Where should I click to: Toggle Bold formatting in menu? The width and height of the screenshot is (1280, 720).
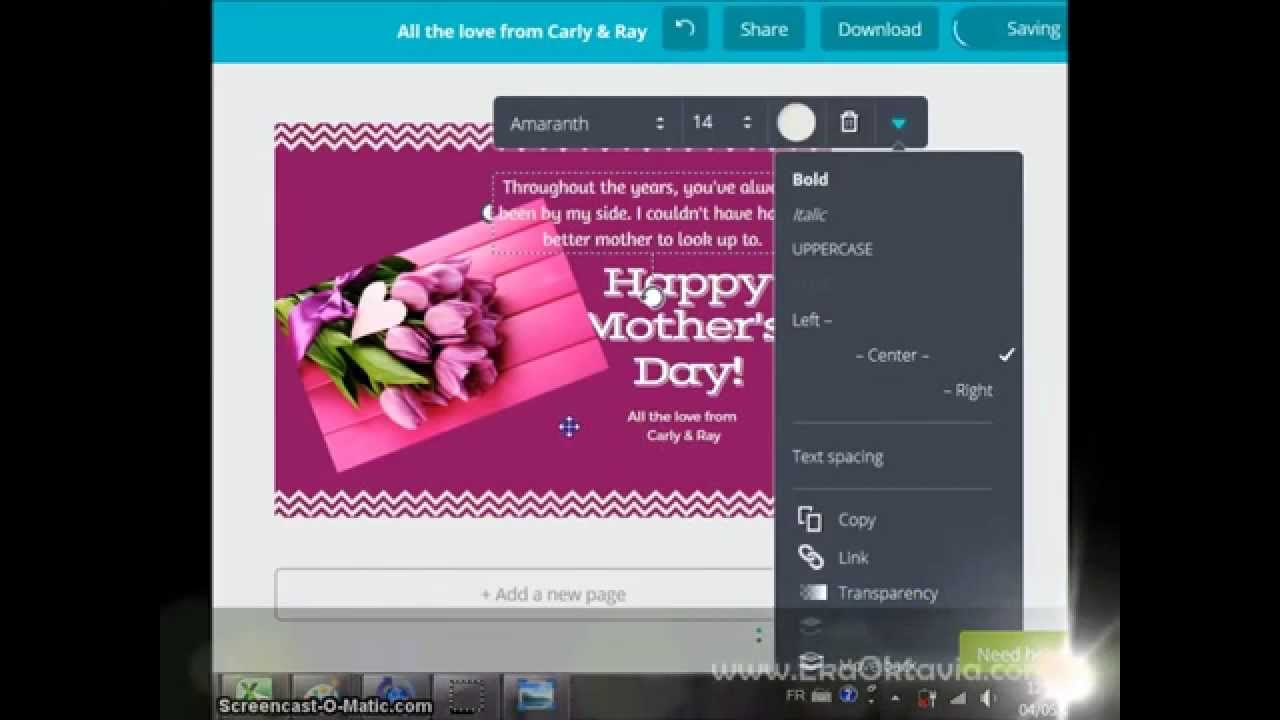[x=810, y=179]
